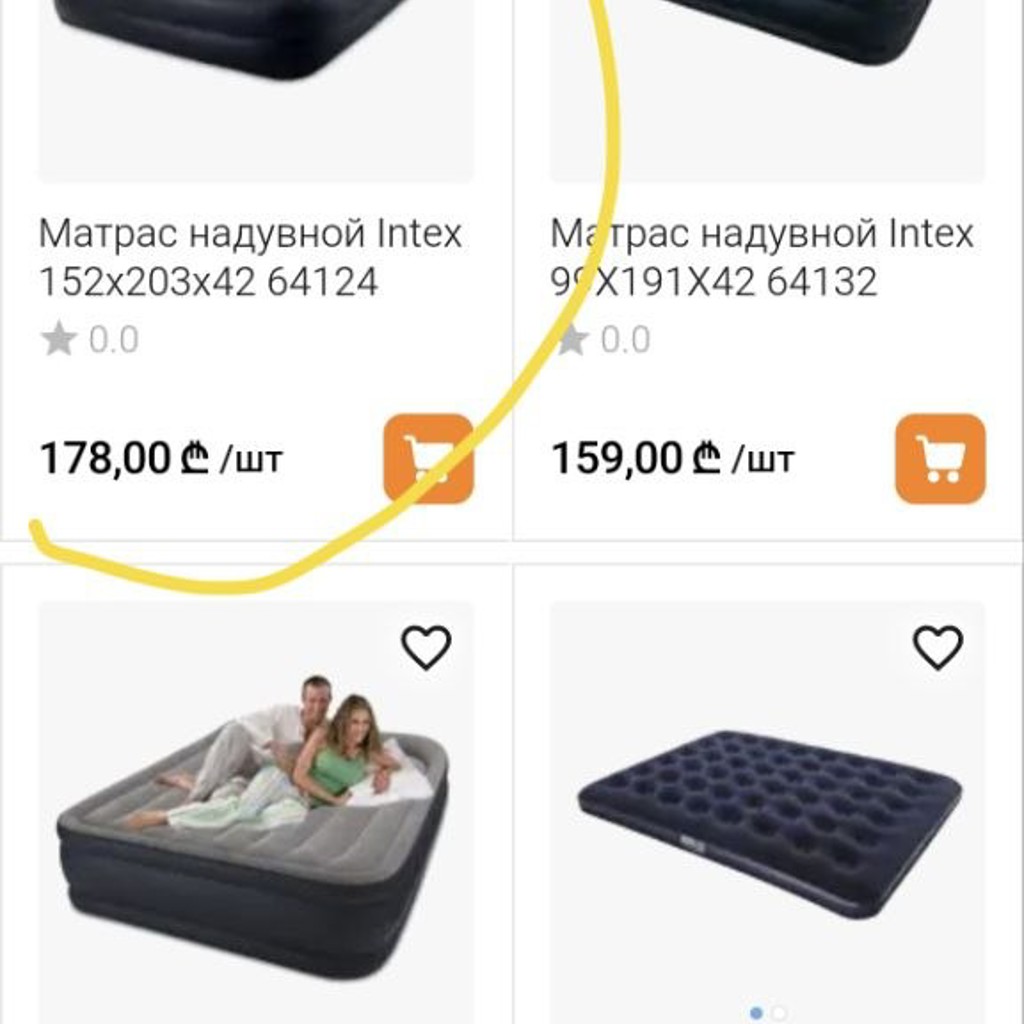View the dark blue flocked mattress photo
This screenshot has width=1024, height=1024.
point(767,812)
